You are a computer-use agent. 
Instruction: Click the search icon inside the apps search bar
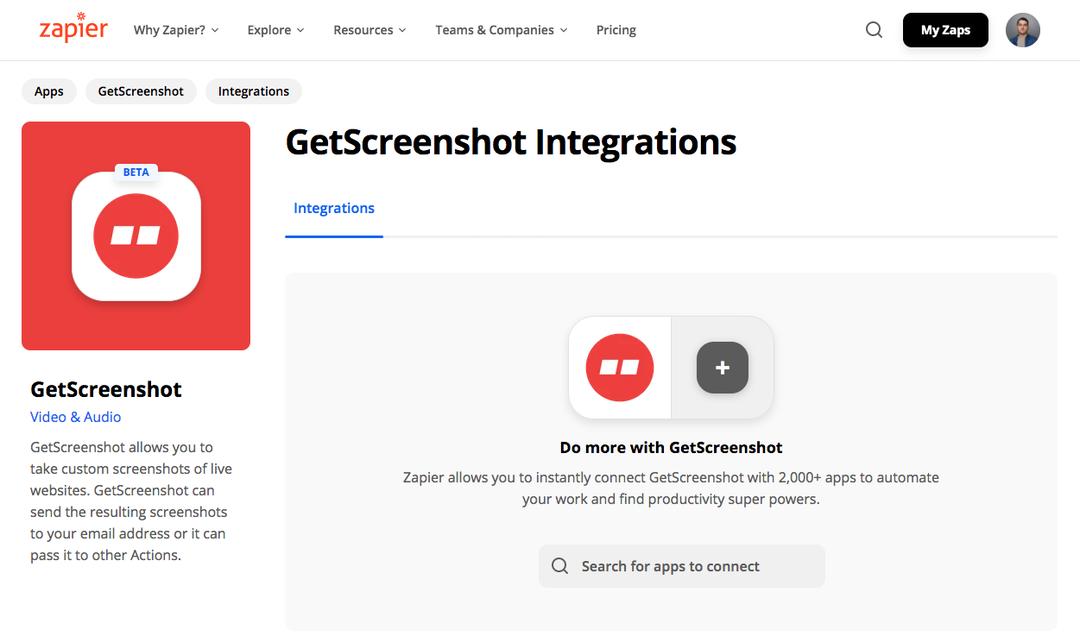[560, 566]
